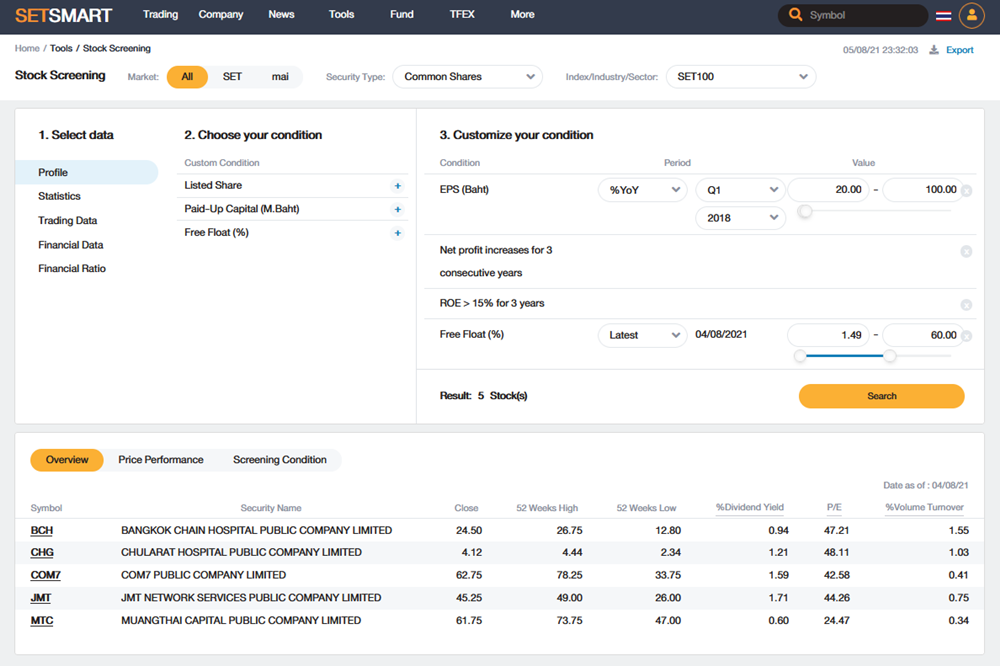The image size is (1000, 666).
Task: Open the Company menu
Action: (221, 14)
